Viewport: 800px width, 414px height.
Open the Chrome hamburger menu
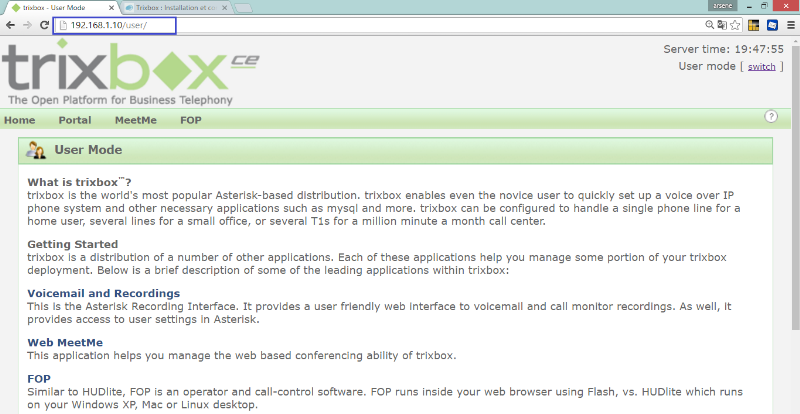[791, 25]
